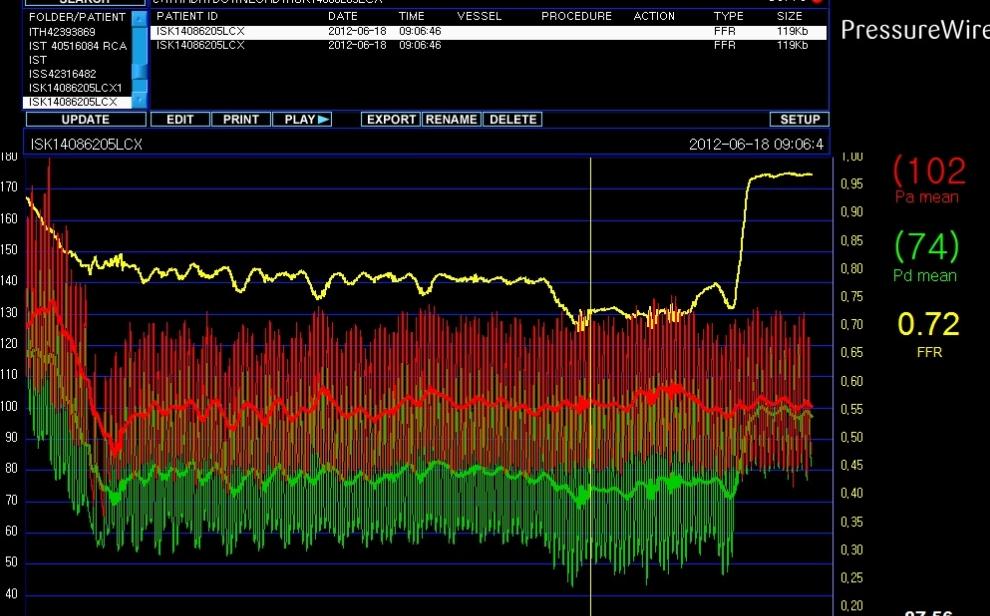This screenshot has height=616, width=990.
Task: Select folder IST 40516084 RCA
Action: click(78, 46)
